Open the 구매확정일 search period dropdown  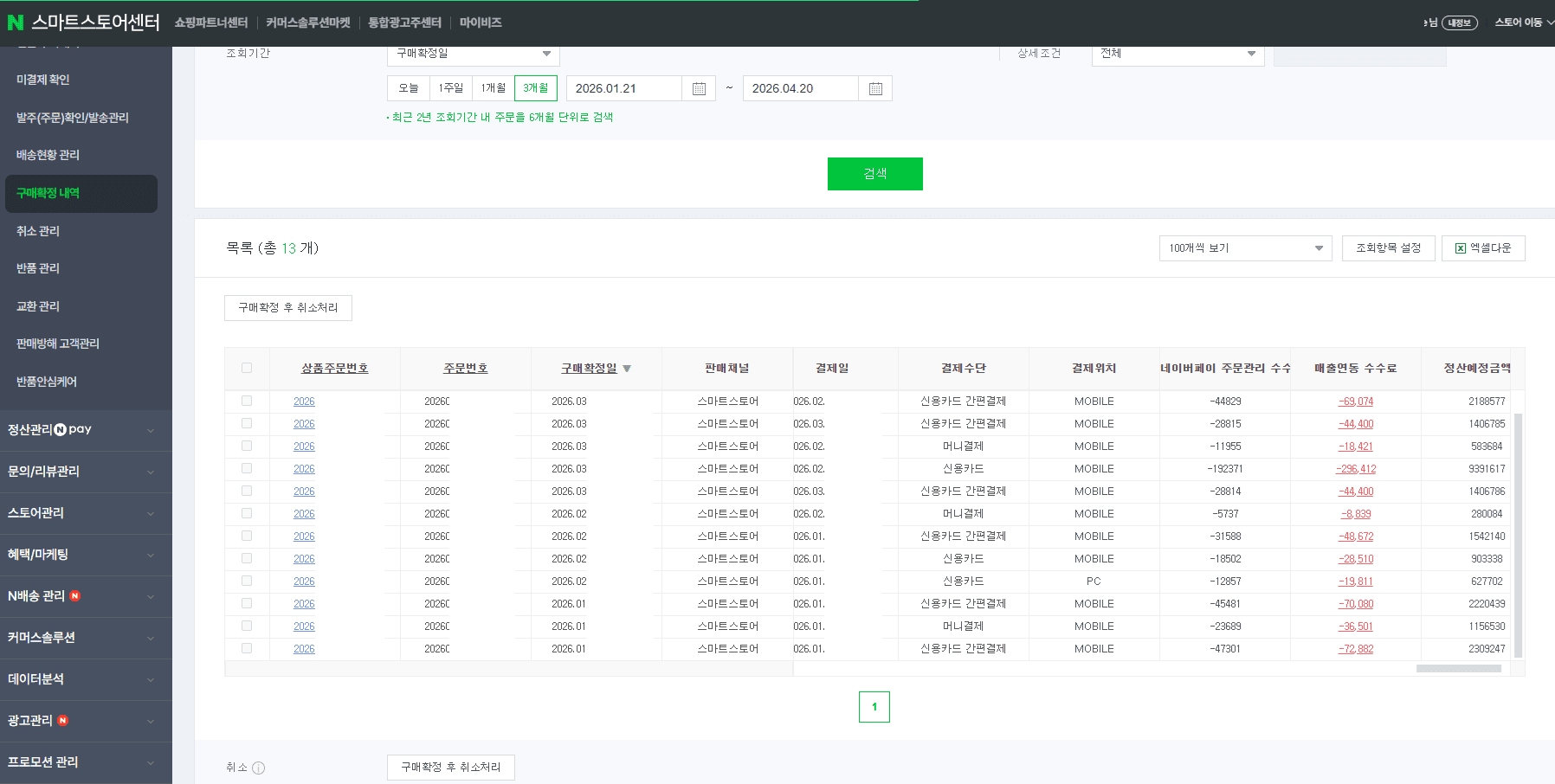473,54
